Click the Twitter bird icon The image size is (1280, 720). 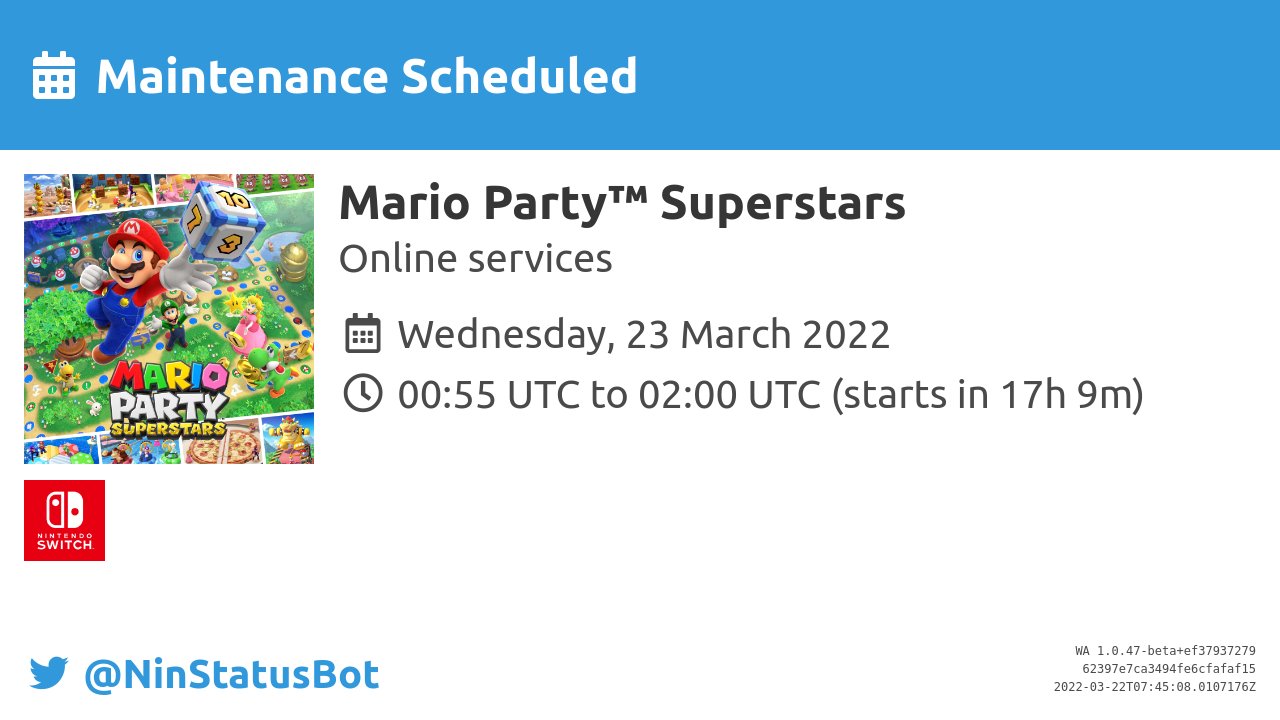click(x=49, y=674)
